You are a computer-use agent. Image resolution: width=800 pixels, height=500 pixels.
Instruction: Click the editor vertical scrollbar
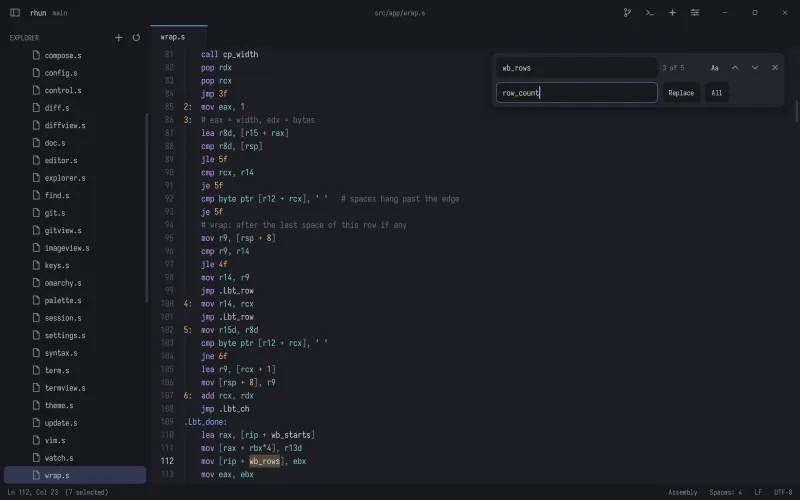pyautogui.click(x=797, y=111)
